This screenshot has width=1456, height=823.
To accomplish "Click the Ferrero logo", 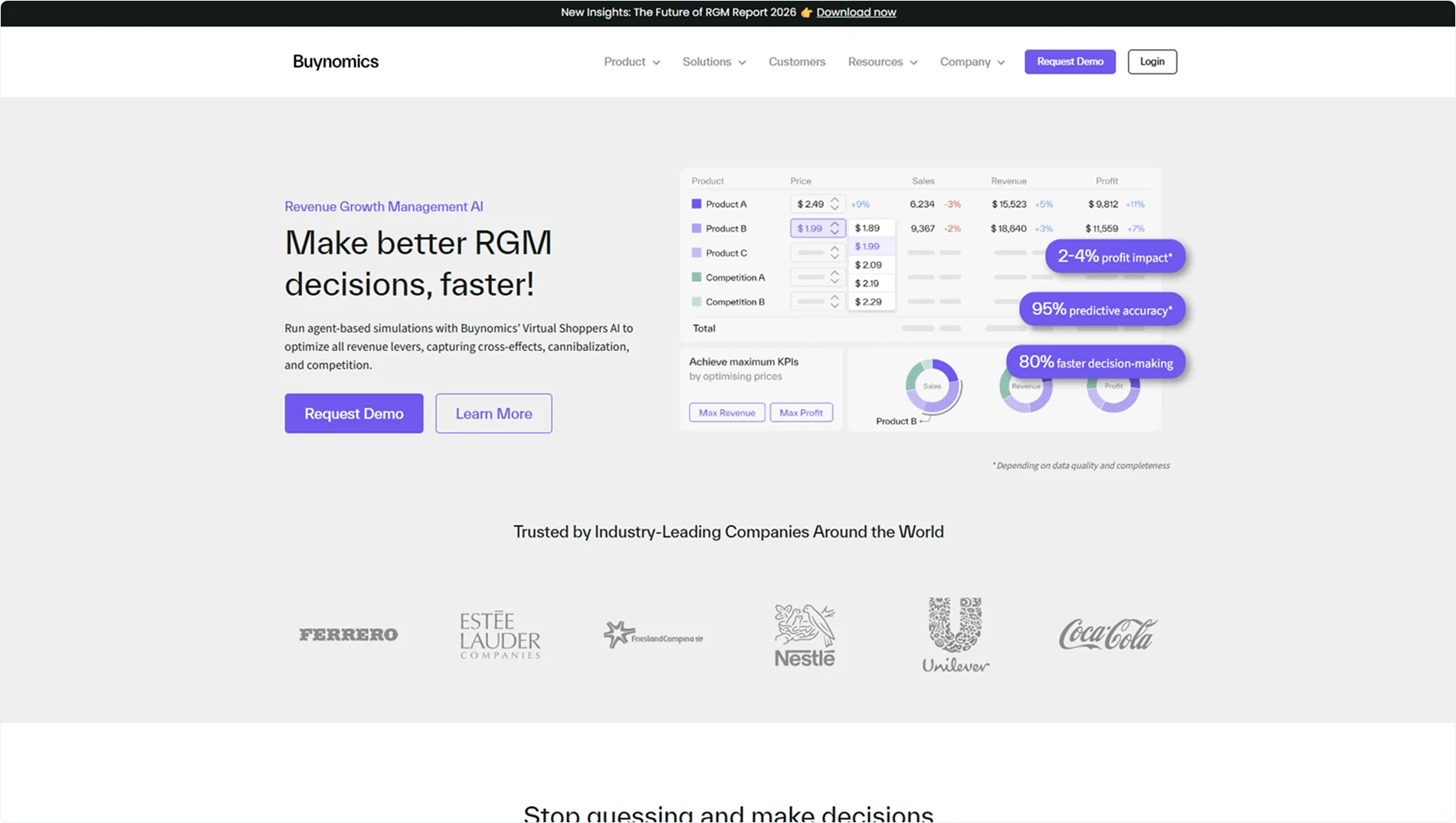I will (x=349, y=634).
